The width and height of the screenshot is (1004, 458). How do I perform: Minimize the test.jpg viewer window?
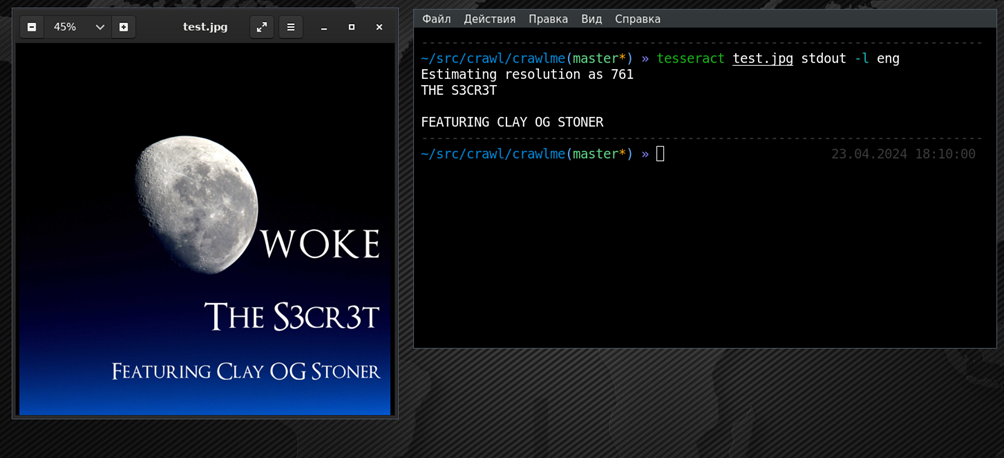(324, 27)
